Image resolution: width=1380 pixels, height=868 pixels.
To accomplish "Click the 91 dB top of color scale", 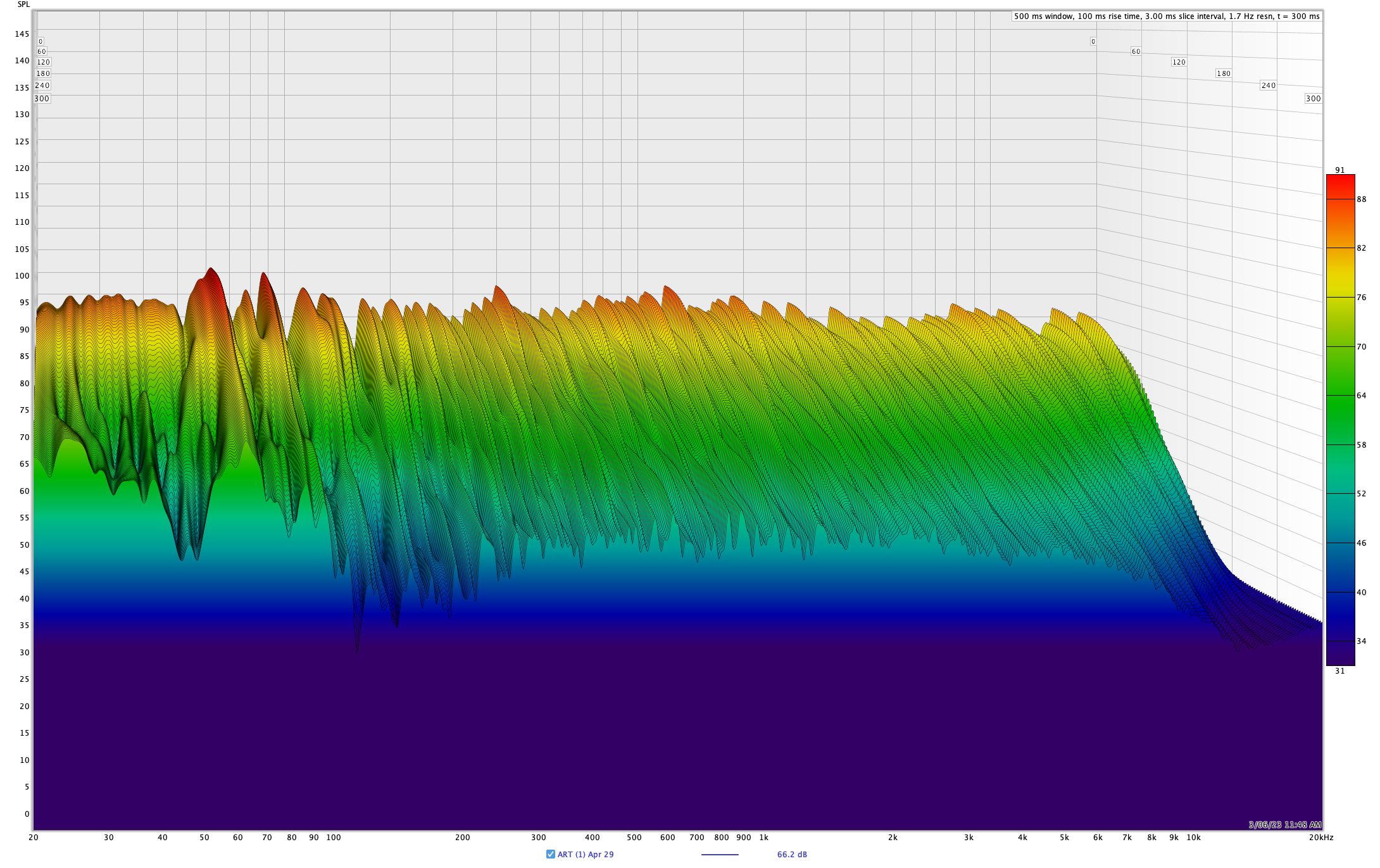I will (x=1339, y=170).
